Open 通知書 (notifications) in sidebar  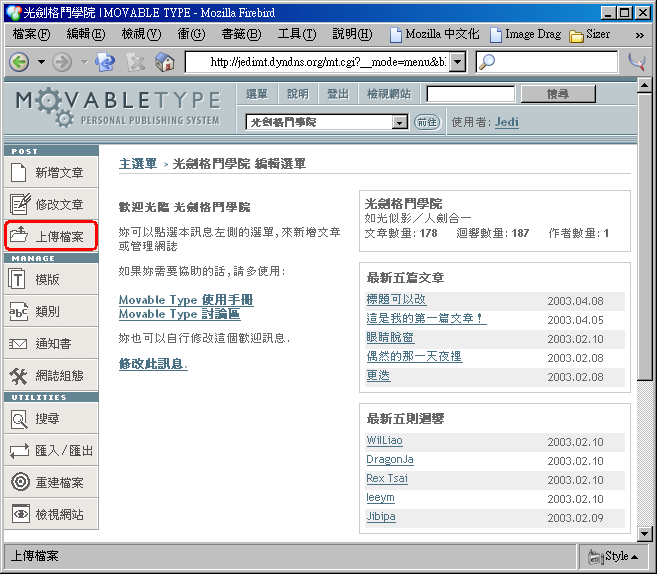point(51,344)
